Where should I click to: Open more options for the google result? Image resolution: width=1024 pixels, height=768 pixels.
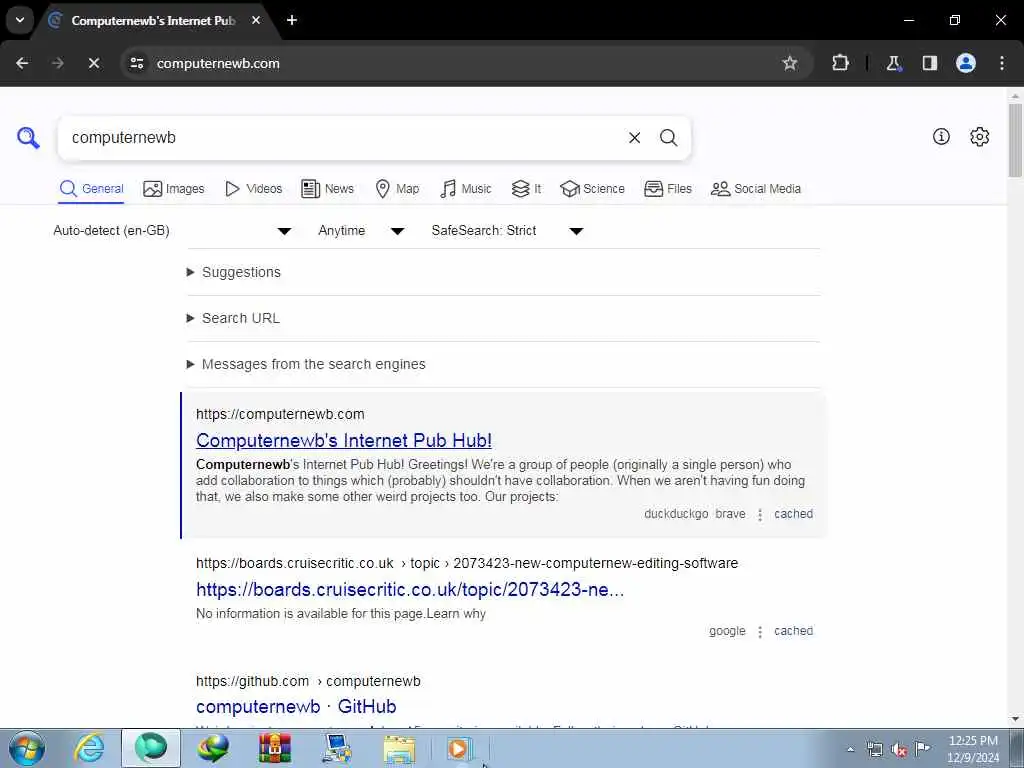[760, 632]
